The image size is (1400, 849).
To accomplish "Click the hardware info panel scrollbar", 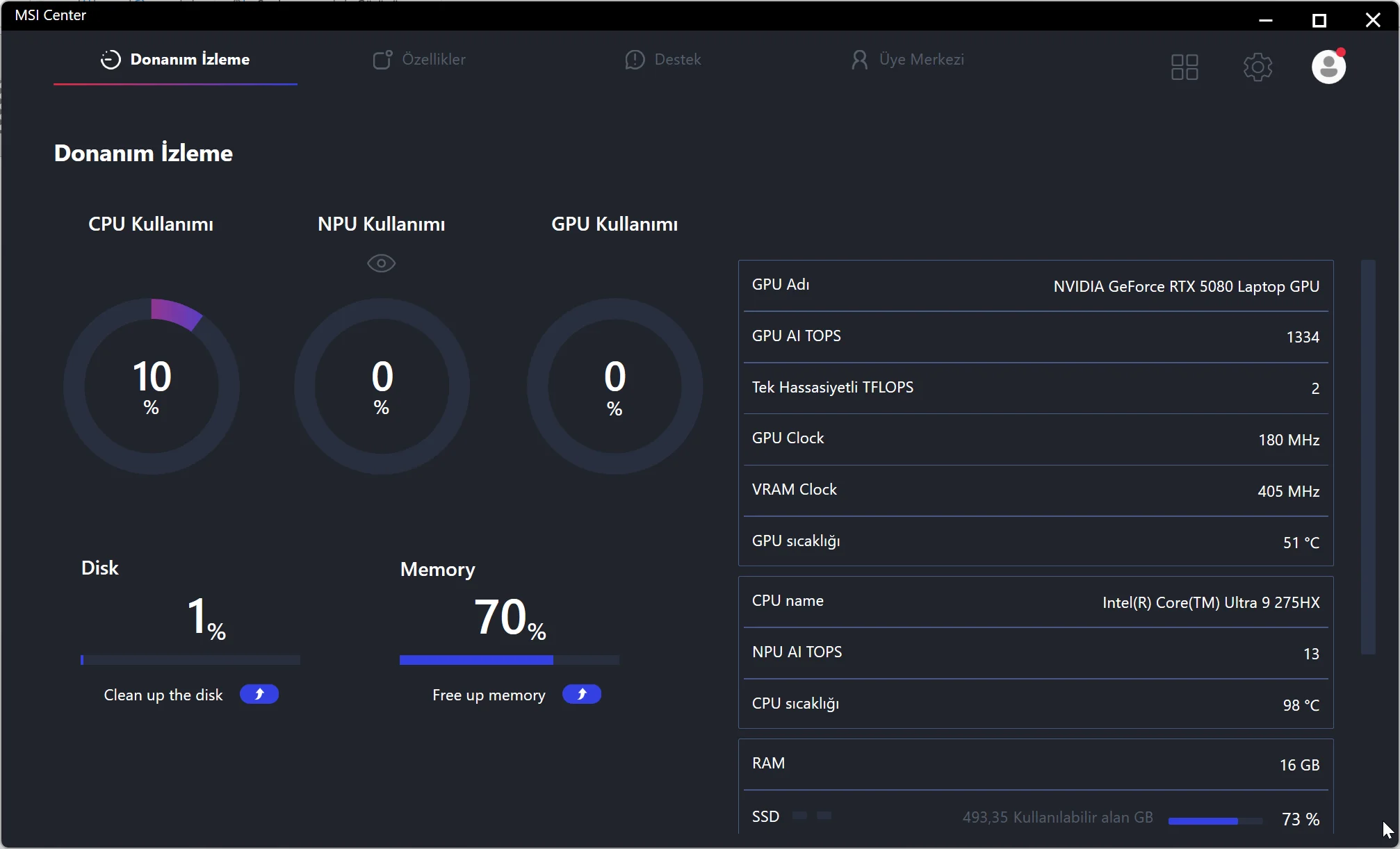I will (x=1368, y=457).
